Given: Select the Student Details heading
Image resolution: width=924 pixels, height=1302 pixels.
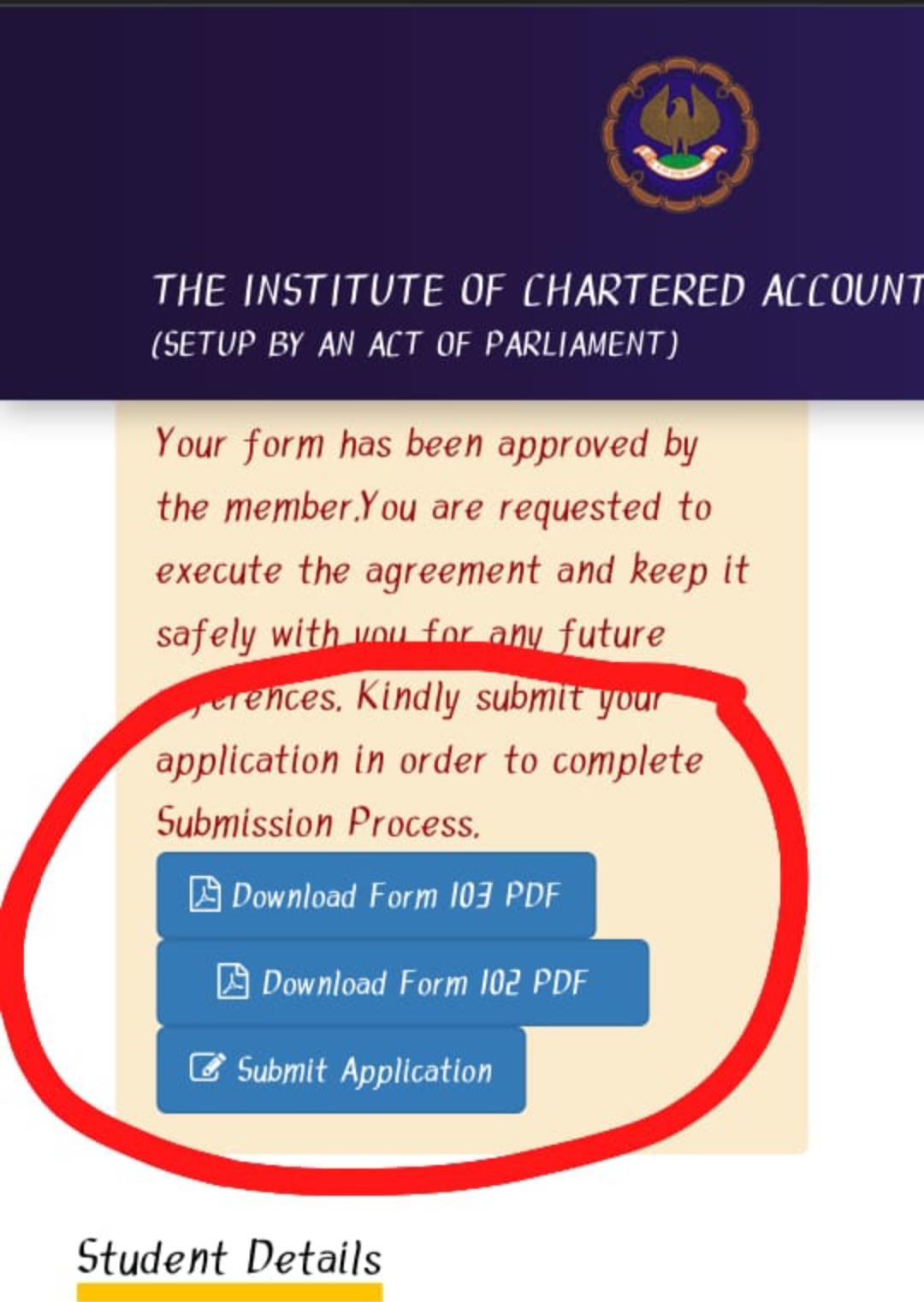Looking at the screenshot, I should point(229,1258).
